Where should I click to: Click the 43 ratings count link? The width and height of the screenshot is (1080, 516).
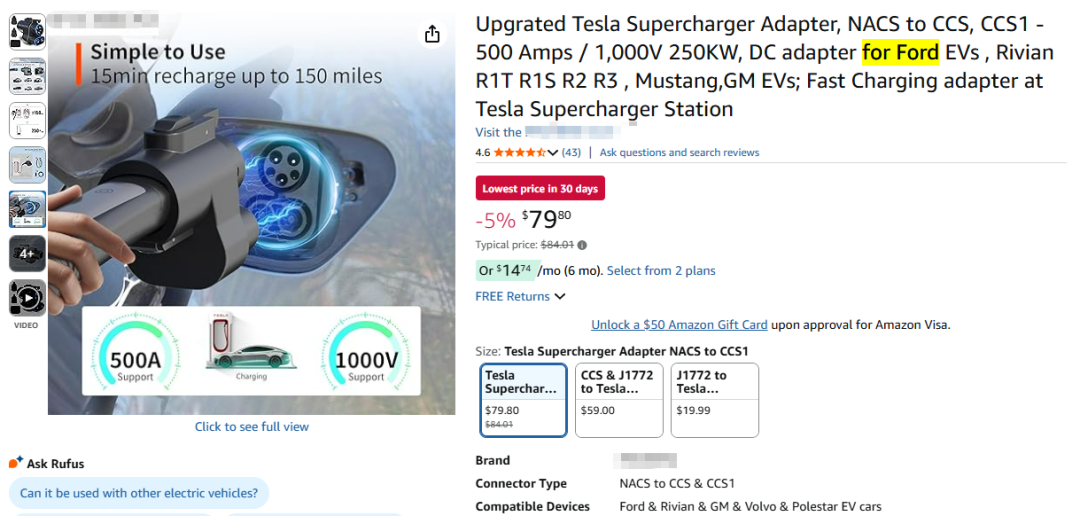tap(571, 153)
